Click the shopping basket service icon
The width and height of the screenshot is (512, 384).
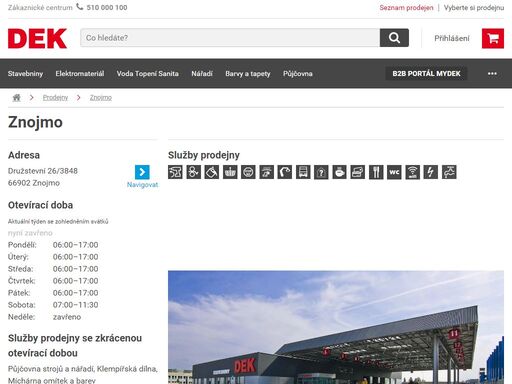click(230, 172)
